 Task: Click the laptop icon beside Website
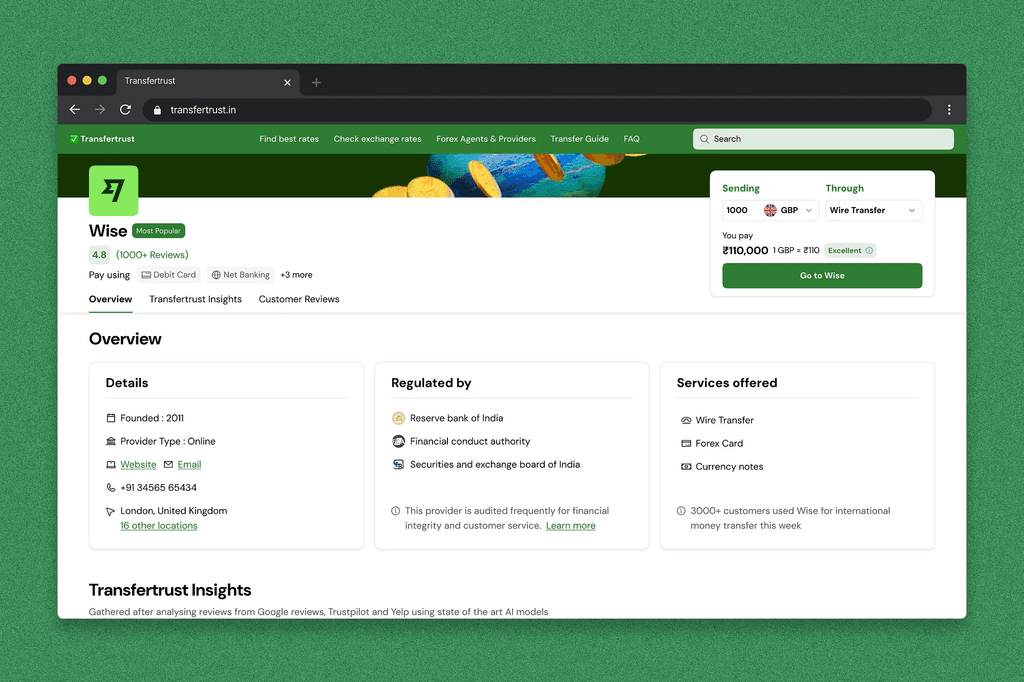[x=111, y=464]
